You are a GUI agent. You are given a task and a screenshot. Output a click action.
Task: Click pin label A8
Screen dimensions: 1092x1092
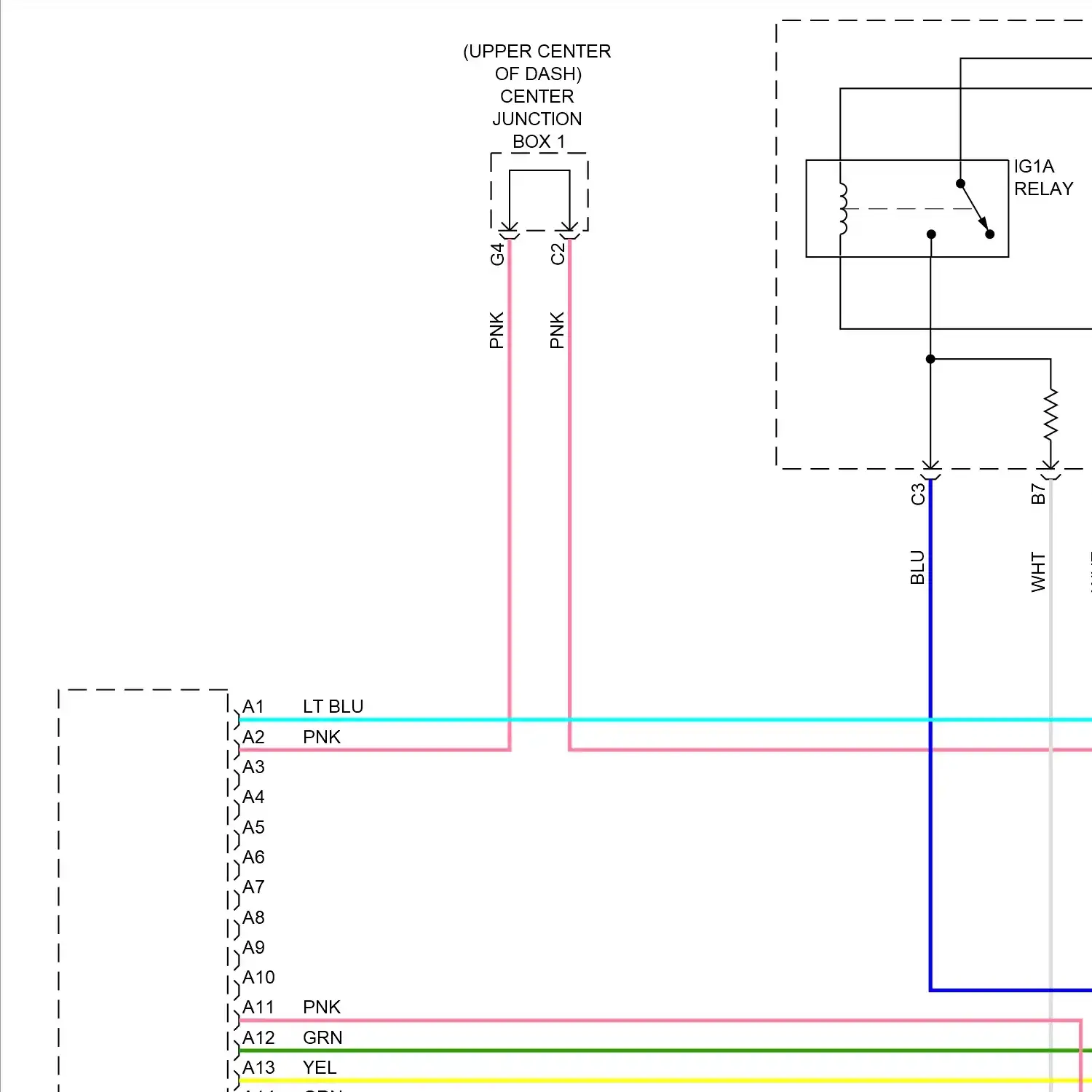tap(253, 918)
